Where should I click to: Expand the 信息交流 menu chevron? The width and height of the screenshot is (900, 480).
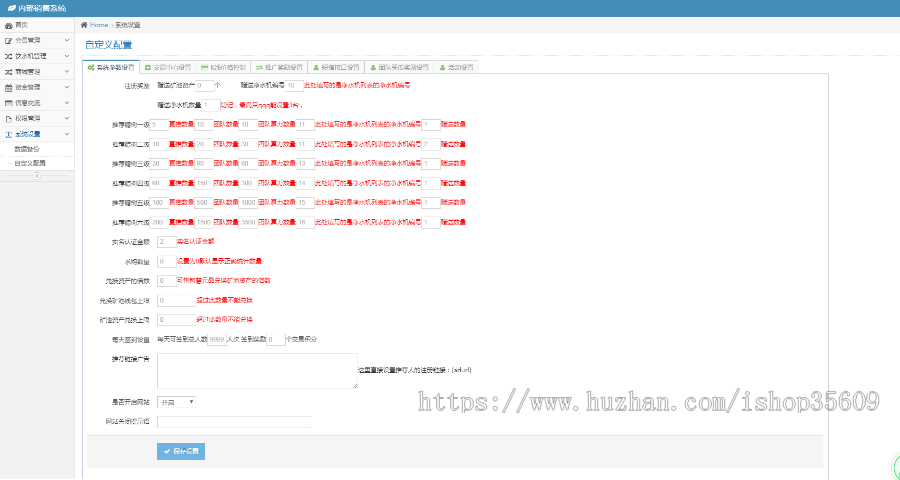[67, 102]
